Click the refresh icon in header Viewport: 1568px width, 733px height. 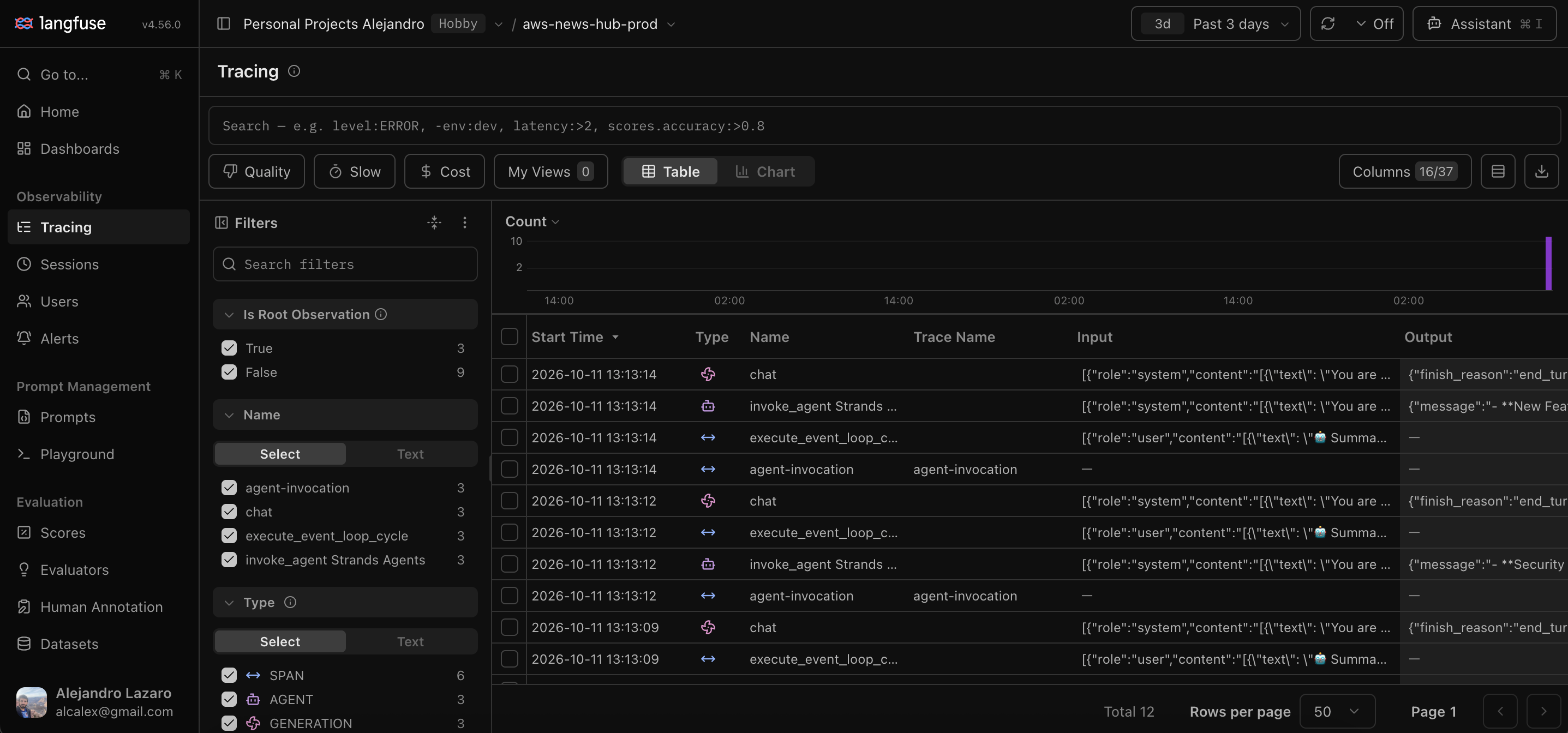pyautogui.click(x=1328, y=24)
